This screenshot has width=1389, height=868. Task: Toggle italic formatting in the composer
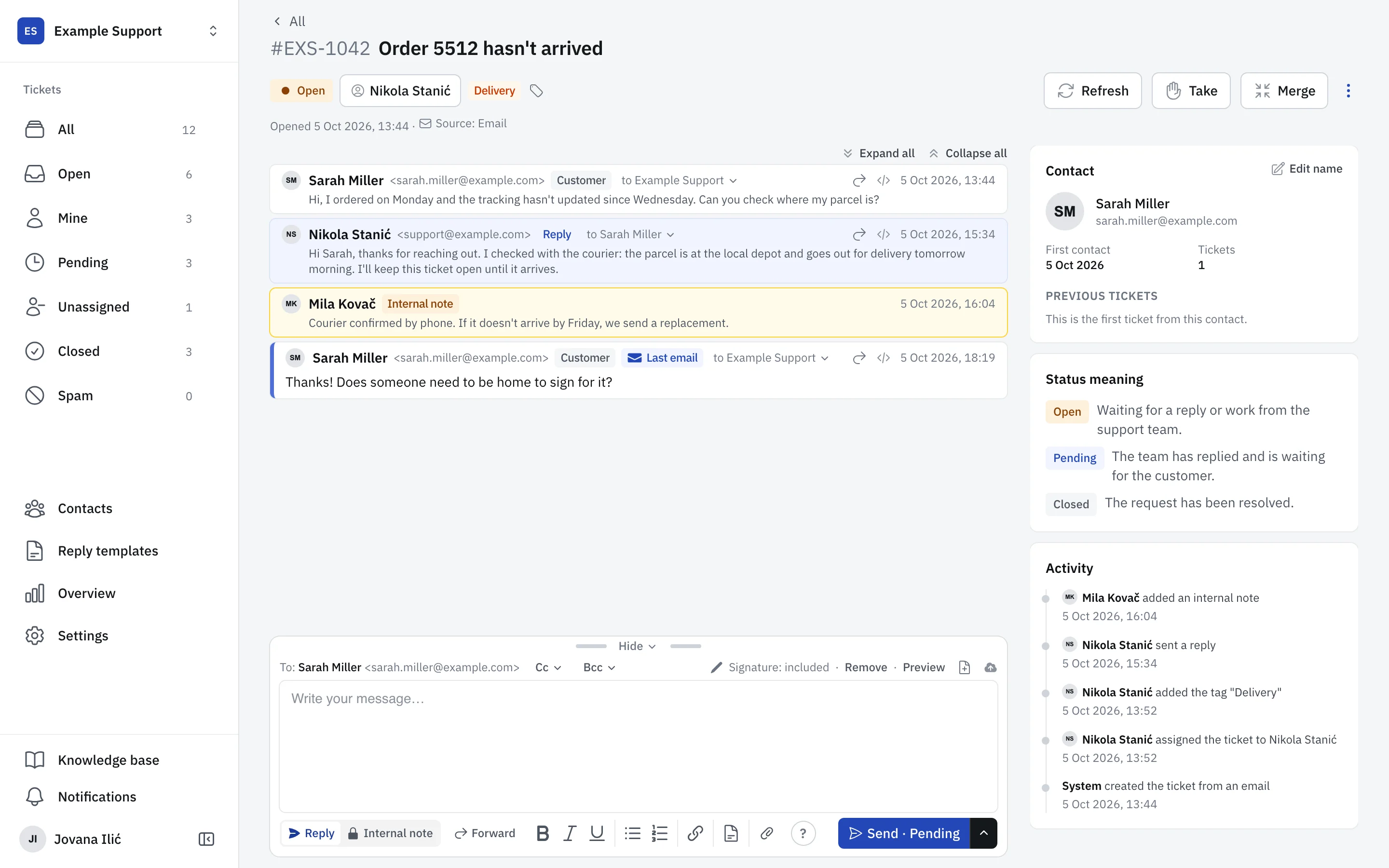click(570, 833)
